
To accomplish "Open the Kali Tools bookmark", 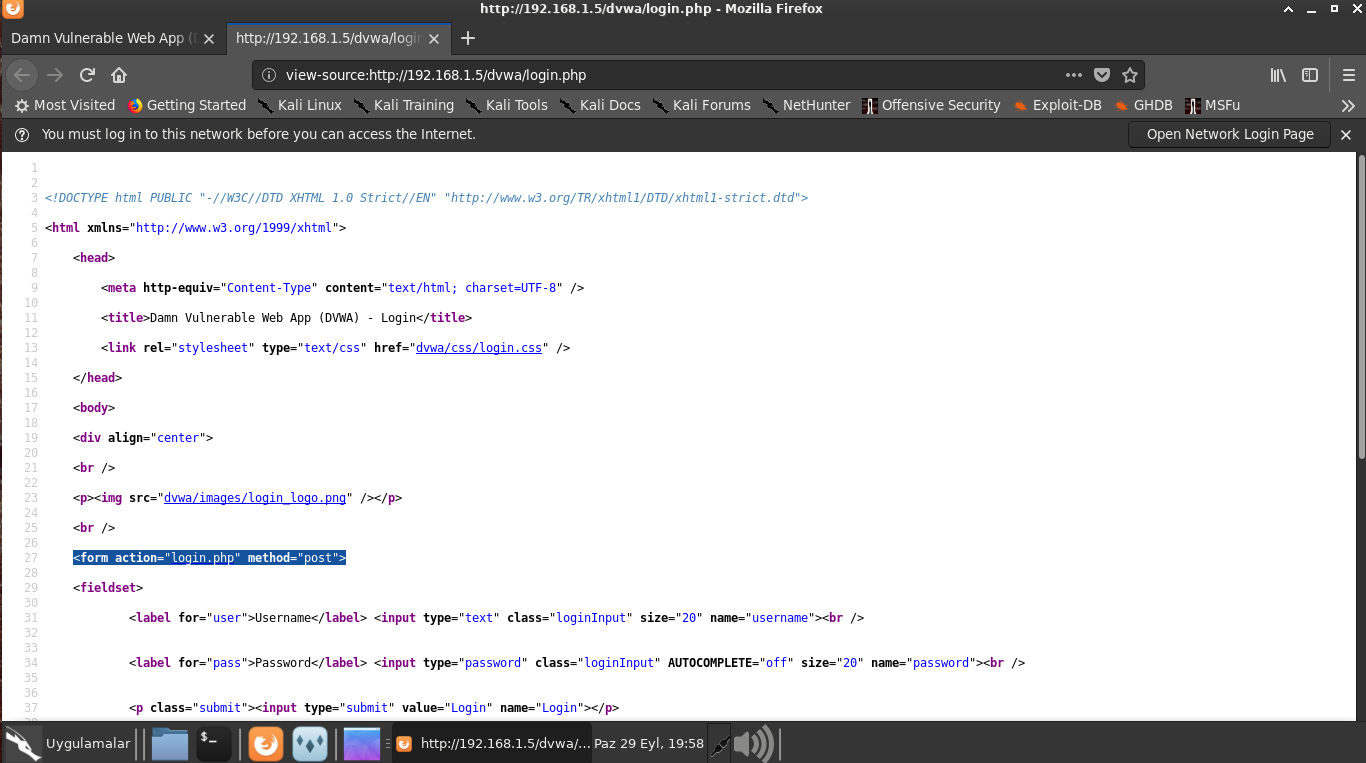I will (506, 105).
